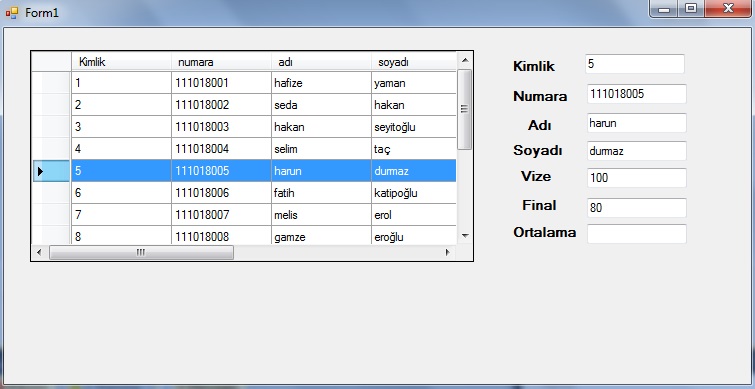
Task: Click the cell 111018003
Action: tap(221, 127)
